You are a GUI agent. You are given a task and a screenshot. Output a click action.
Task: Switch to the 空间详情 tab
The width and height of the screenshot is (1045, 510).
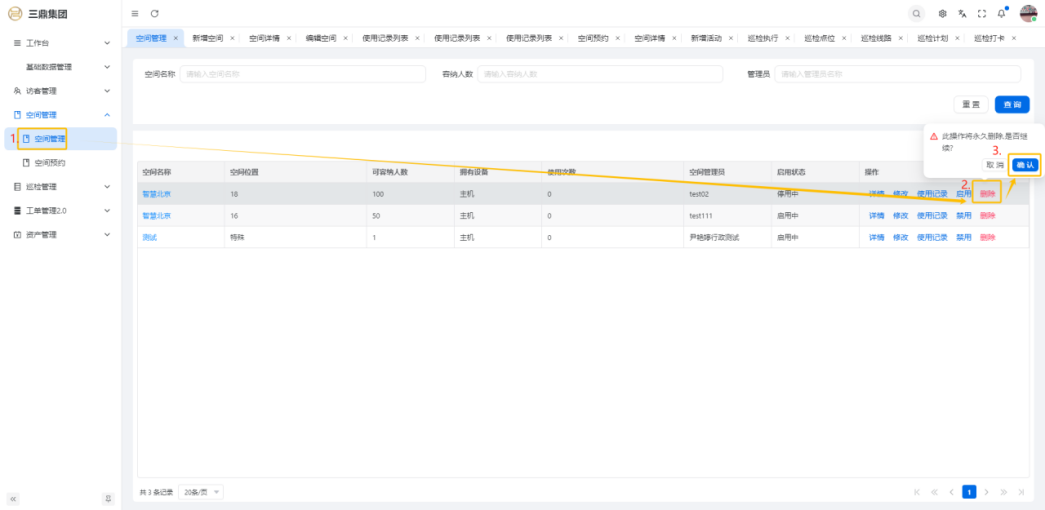pyautogui.click(x=265, y=38)
